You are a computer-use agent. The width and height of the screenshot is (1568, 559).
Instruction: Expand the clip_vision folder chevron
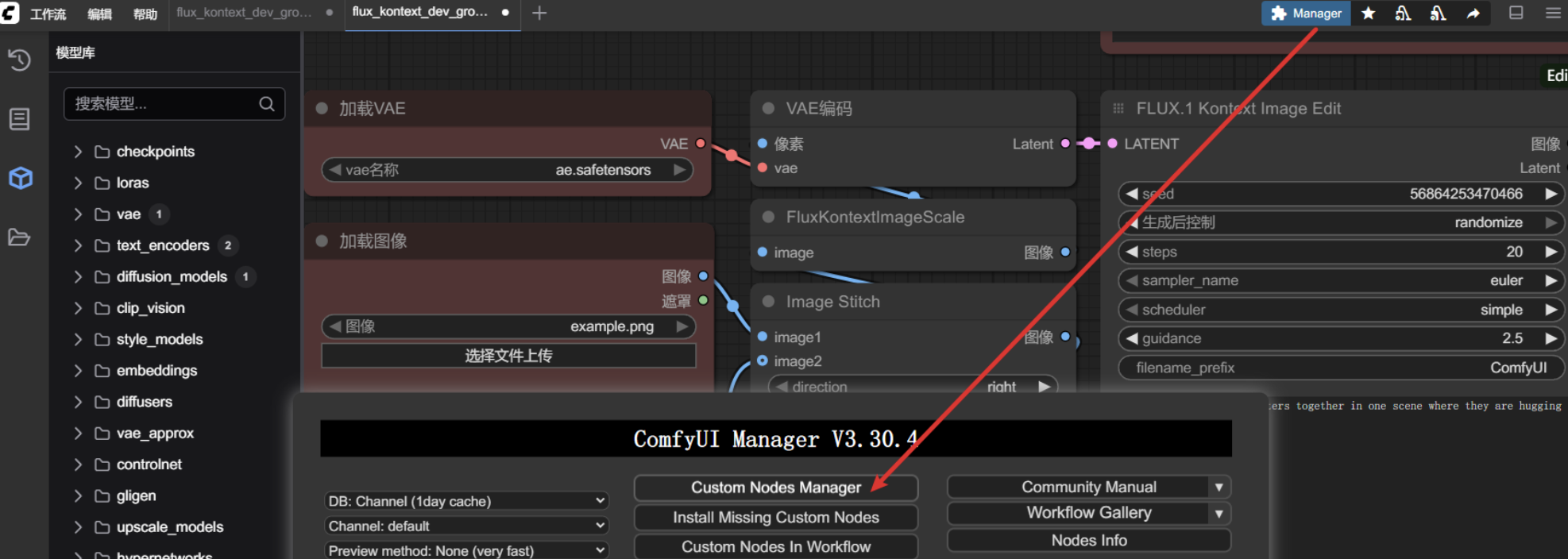coord(78,308)
